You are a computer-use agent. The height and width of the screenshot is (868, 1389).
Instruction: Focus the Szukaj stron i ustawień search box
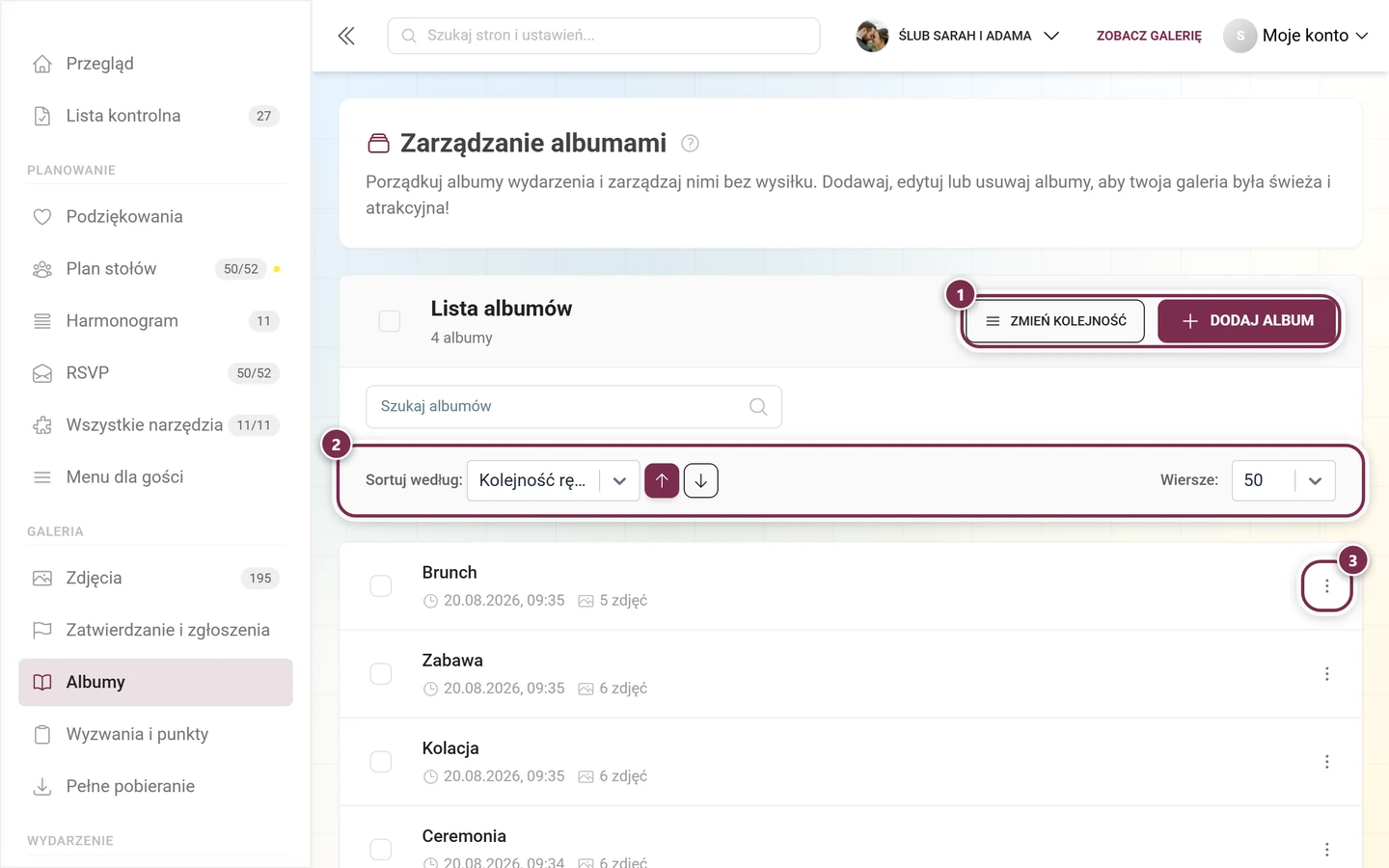pos(604,36)
